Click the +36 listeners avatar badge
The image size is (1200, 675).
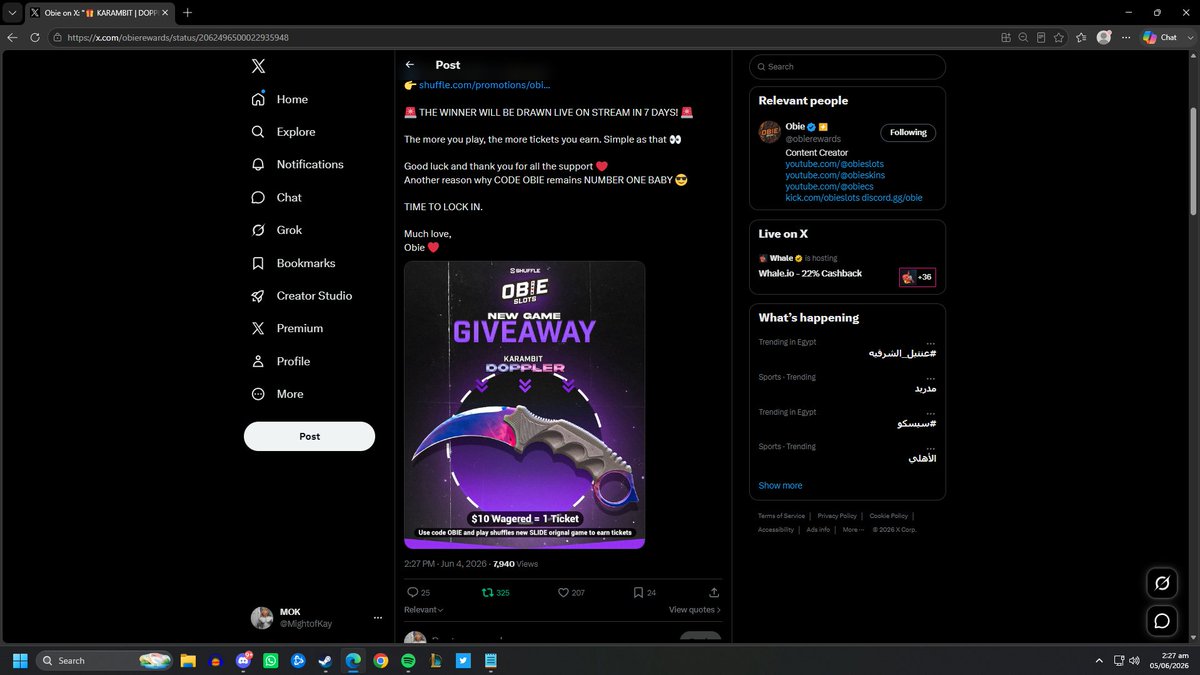[917, 277]
